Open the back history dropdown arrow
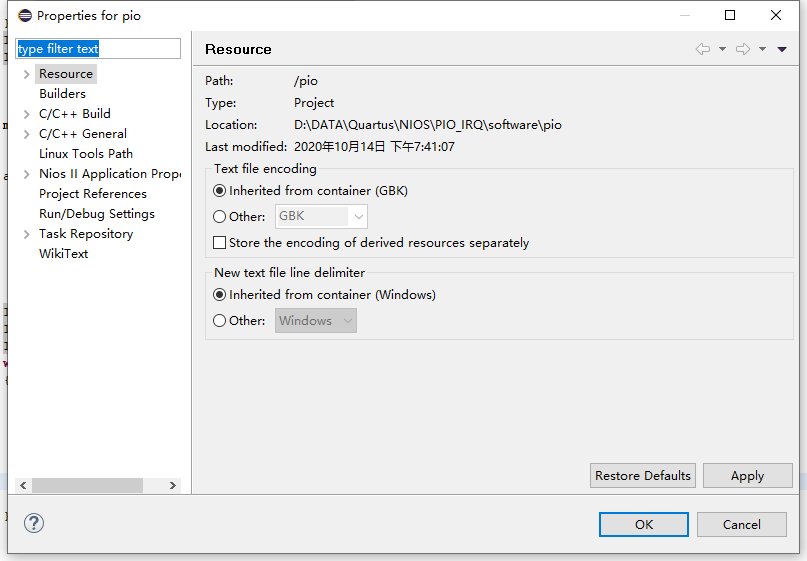This screenshot has width=807, height=561. pyautogui.click(x=722, y=49)
